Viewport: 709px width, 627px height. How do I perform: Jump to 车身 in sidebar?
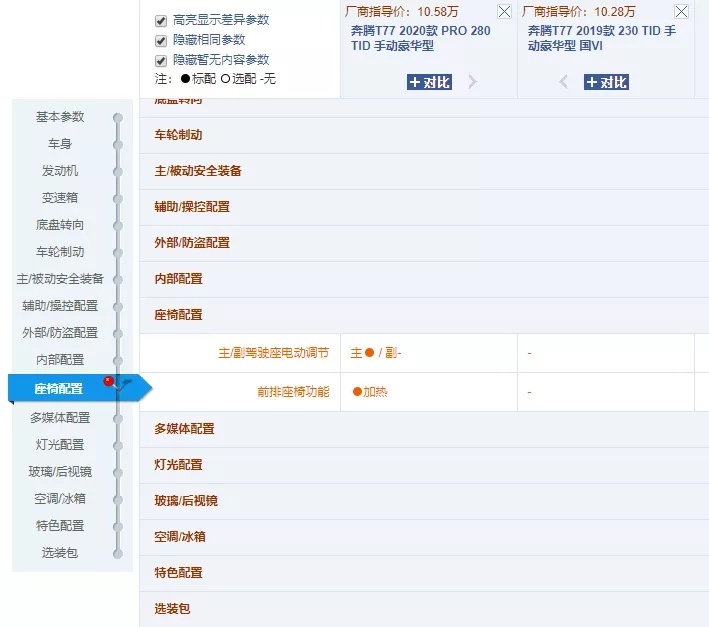point(60,144)
